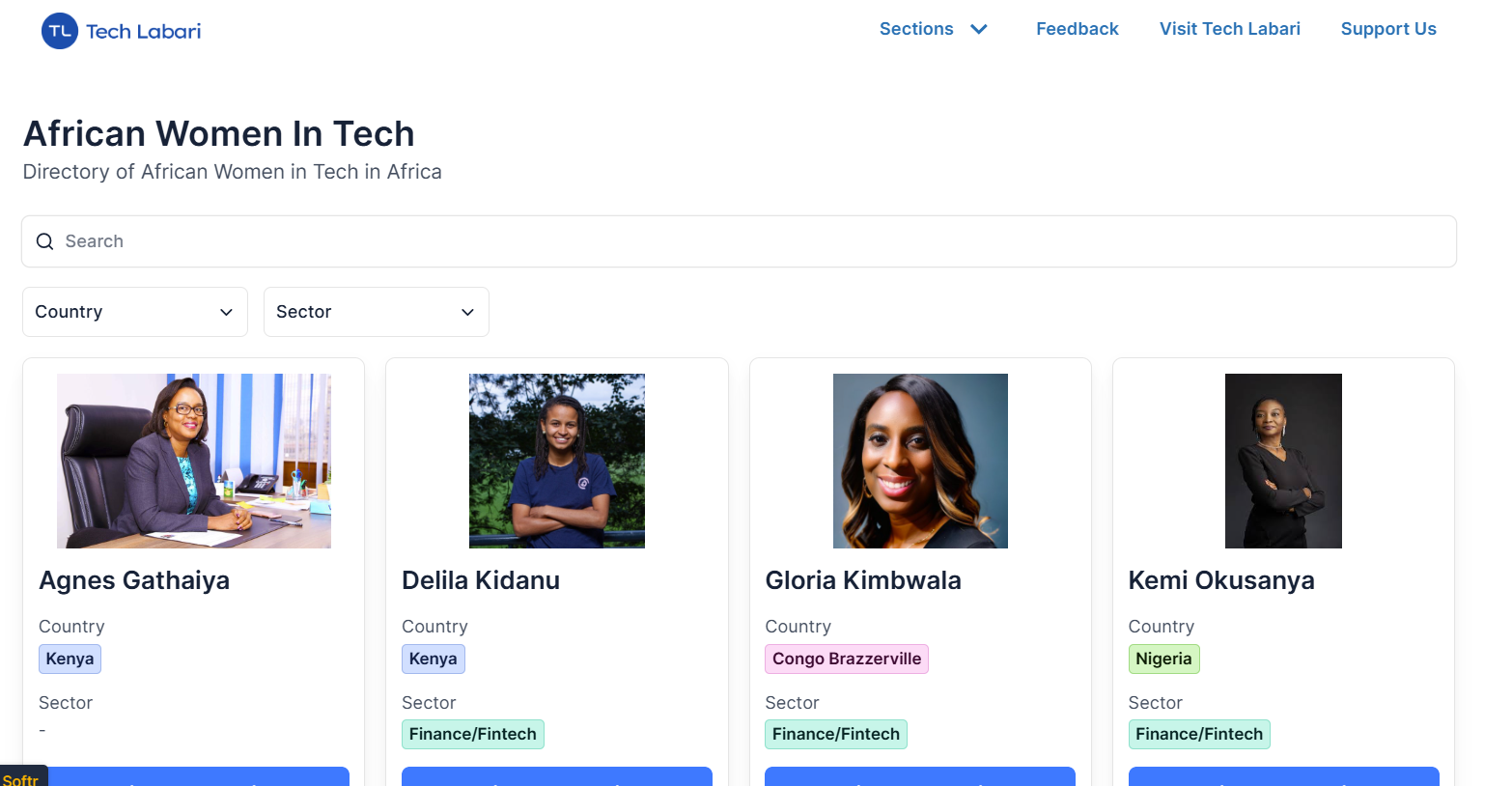Image resolution: width=1512 pixels, height=786 pixels.
Task: Open Gloria Kimbwala's profile photo
Action: [x=920, y=461]
